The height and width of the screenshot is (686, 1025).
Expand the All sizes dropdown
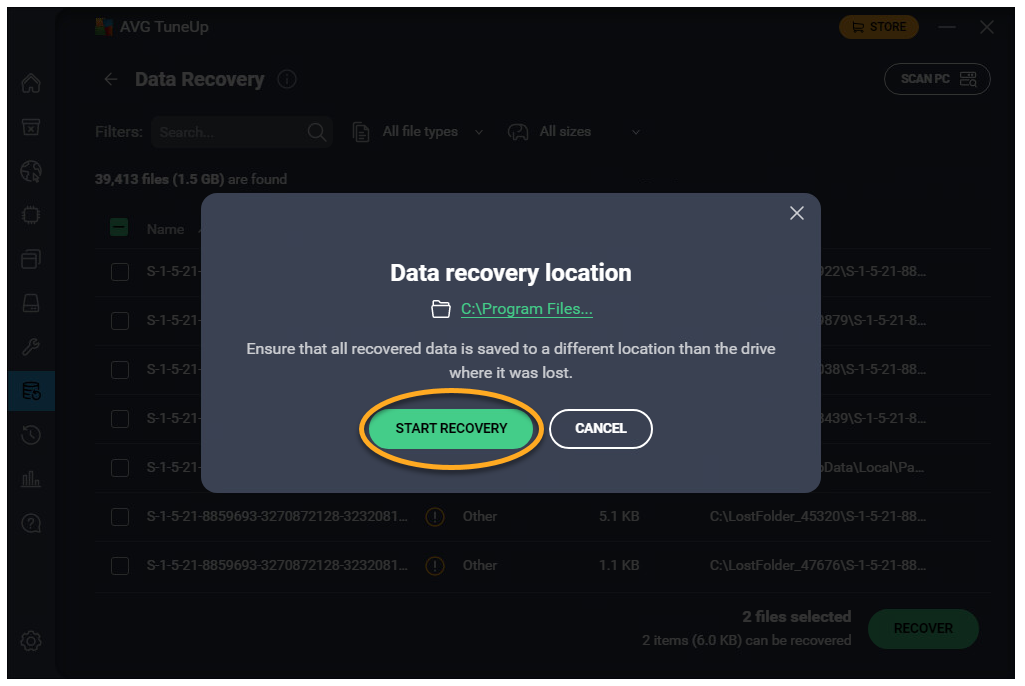click(574, 132)
